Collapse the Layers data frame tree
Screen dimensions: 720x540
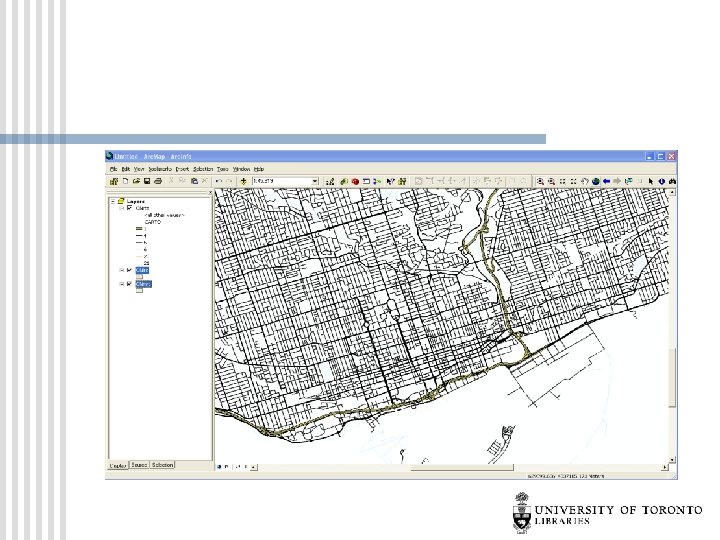[x=113, y=201]
